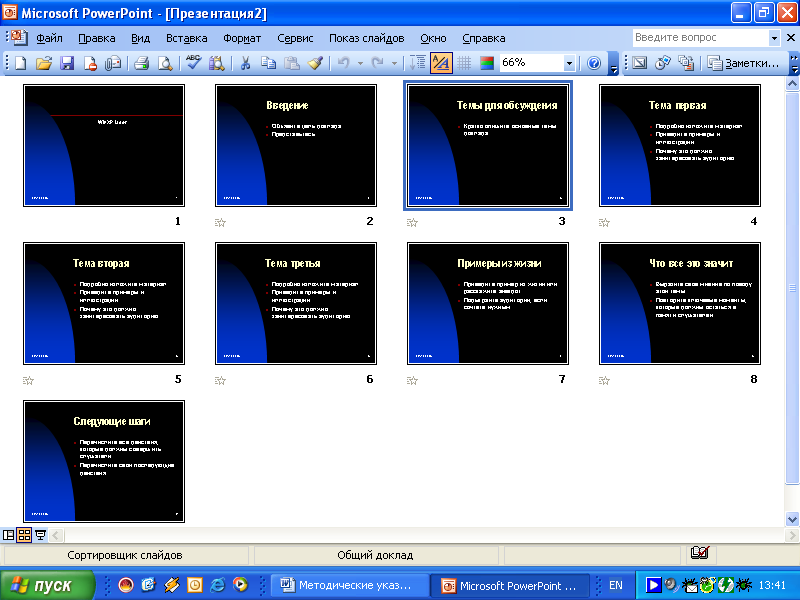Click the Permission icon next to Save
This screenshot has width=800, height=600.
pyautogui.click(x=90, y=63)
